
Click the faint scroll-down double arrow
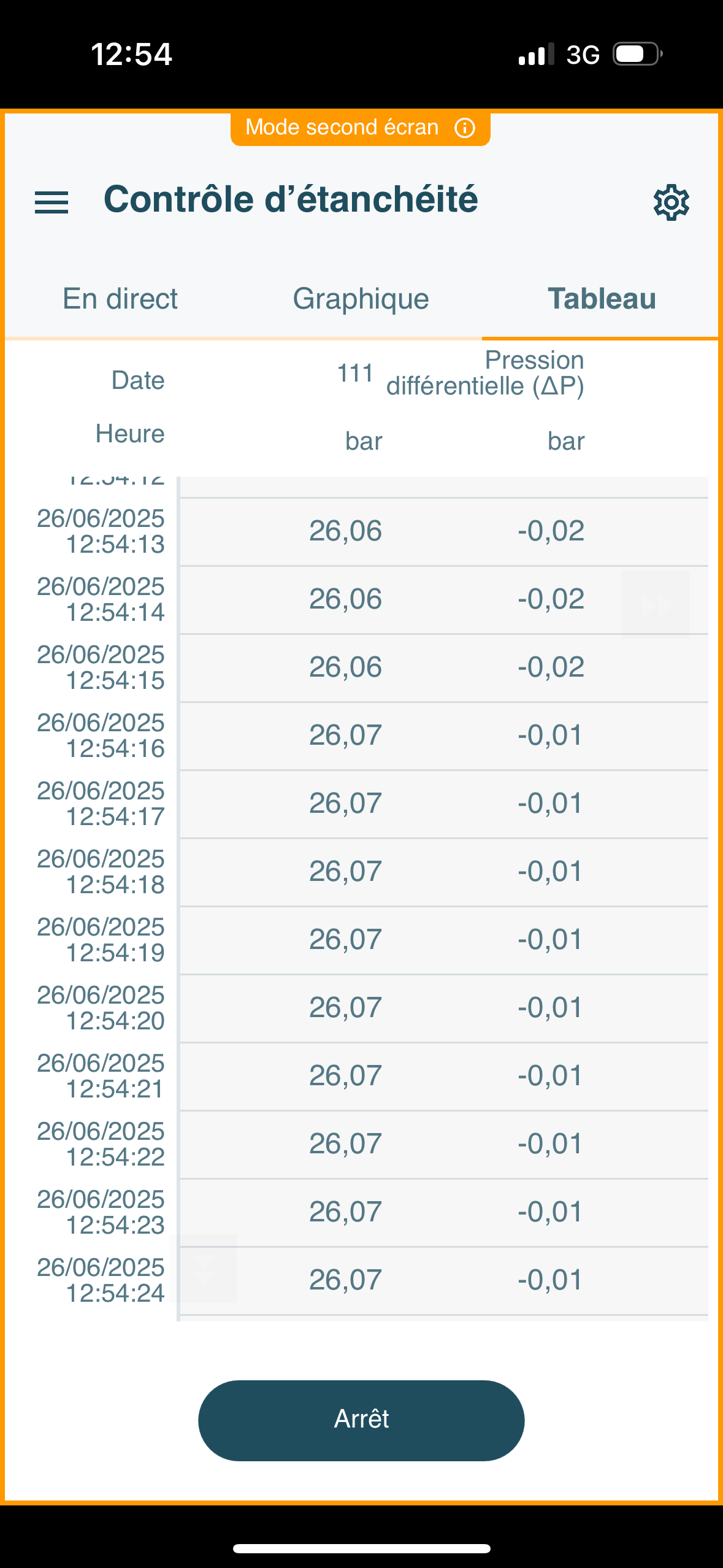204,1269
